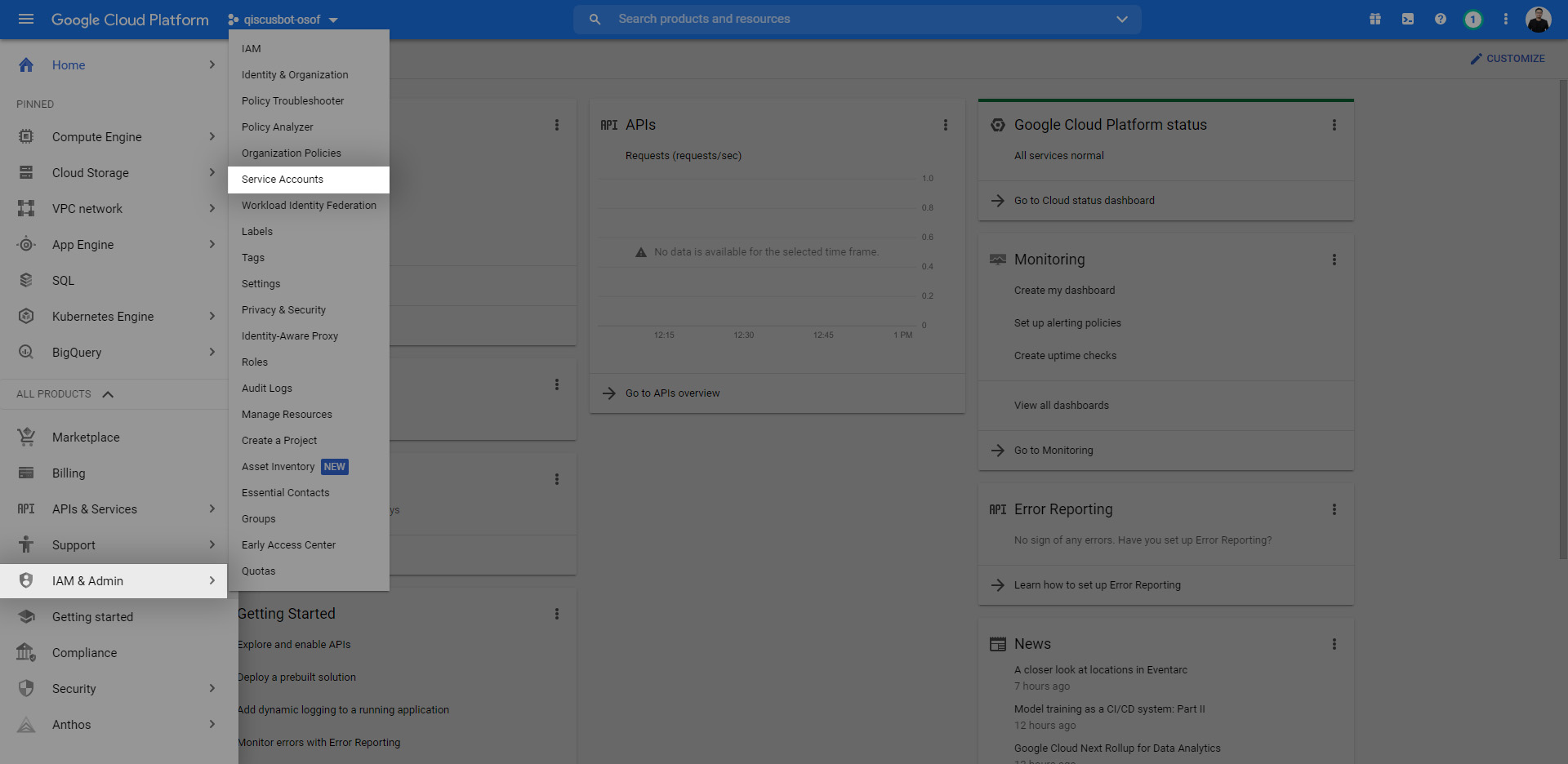Viewport: 1568px width, 764px height.
Task: Launch Cloud Shell from the top bar
Action: coord(1407,18)
